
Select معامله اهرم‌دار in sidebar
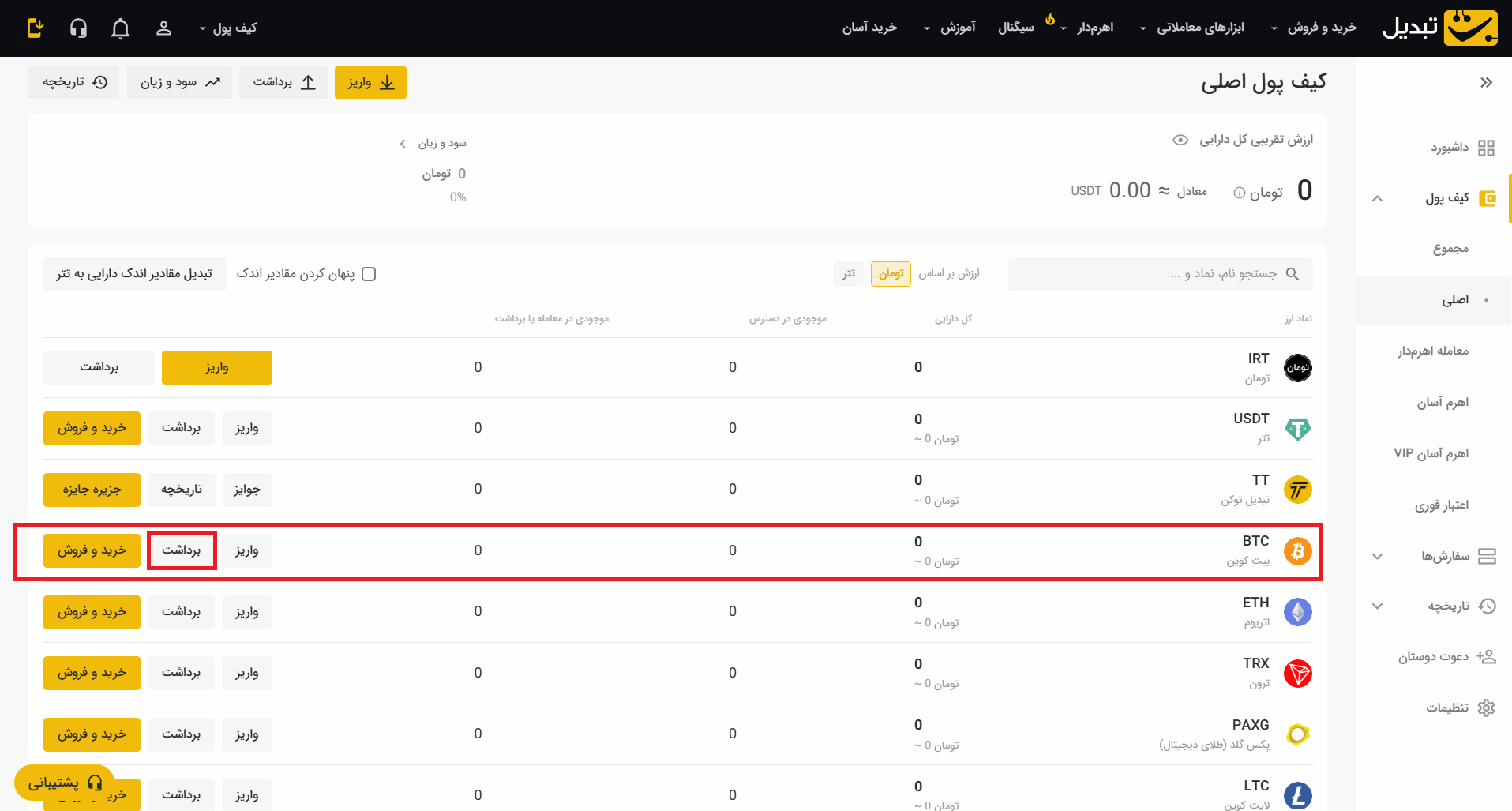(x=1432, y=351)
